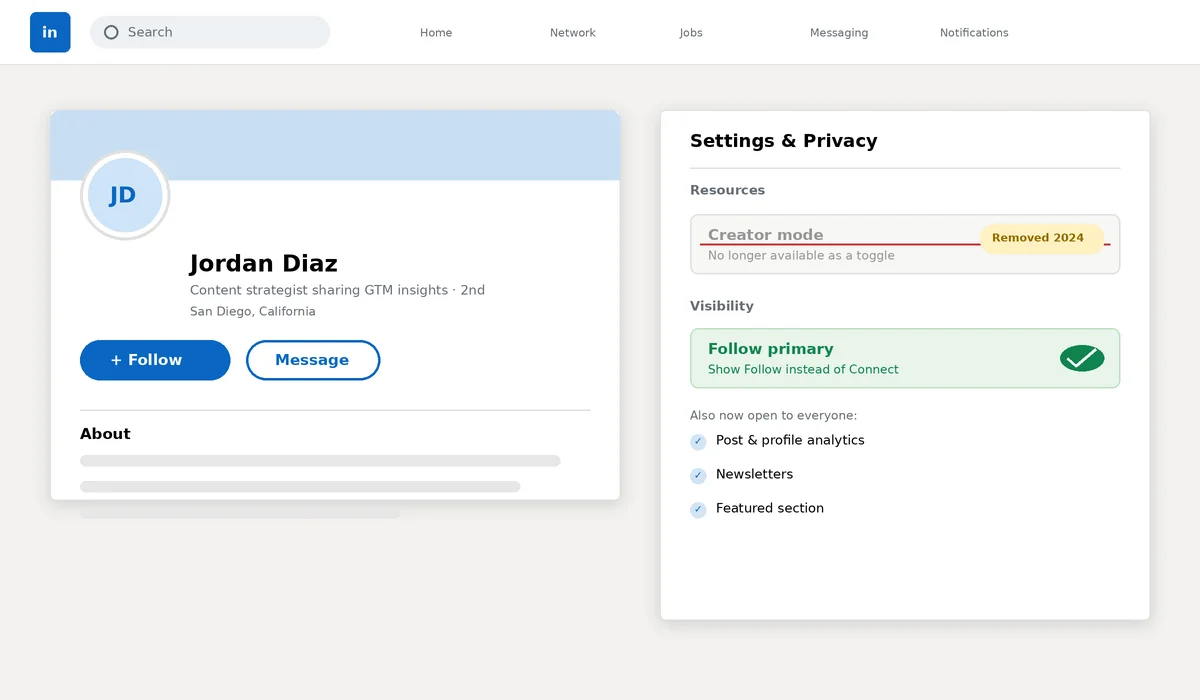The height and width of the screenshot is (700, 1200).
Task: Click the San Diego, California location text
Action: point(253,311)
